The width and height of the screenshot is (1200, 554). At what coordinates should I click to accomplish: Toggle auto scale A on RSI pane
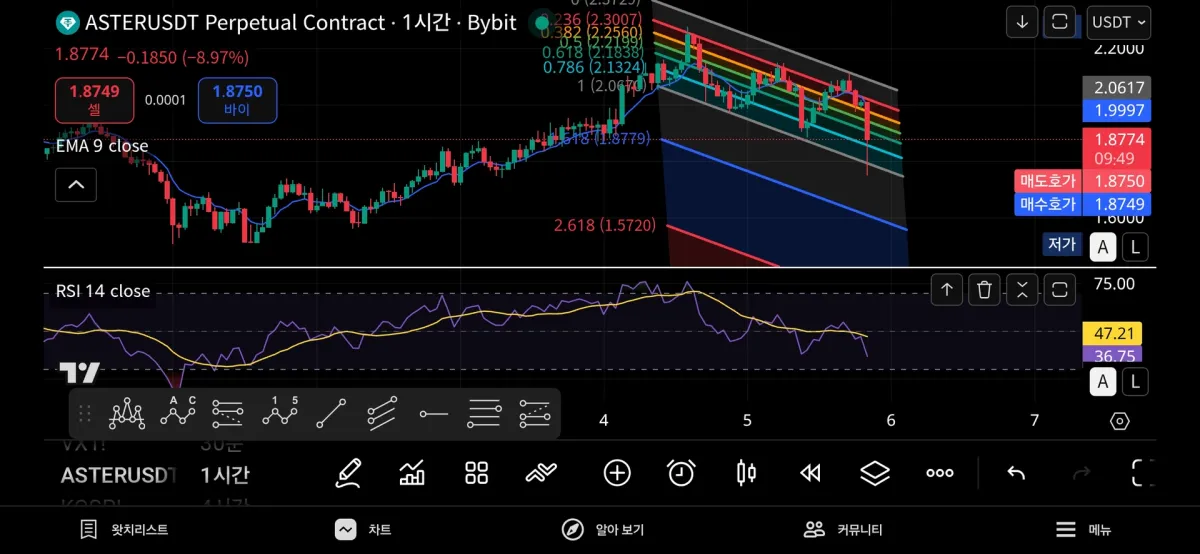[x=1103, y=381]
